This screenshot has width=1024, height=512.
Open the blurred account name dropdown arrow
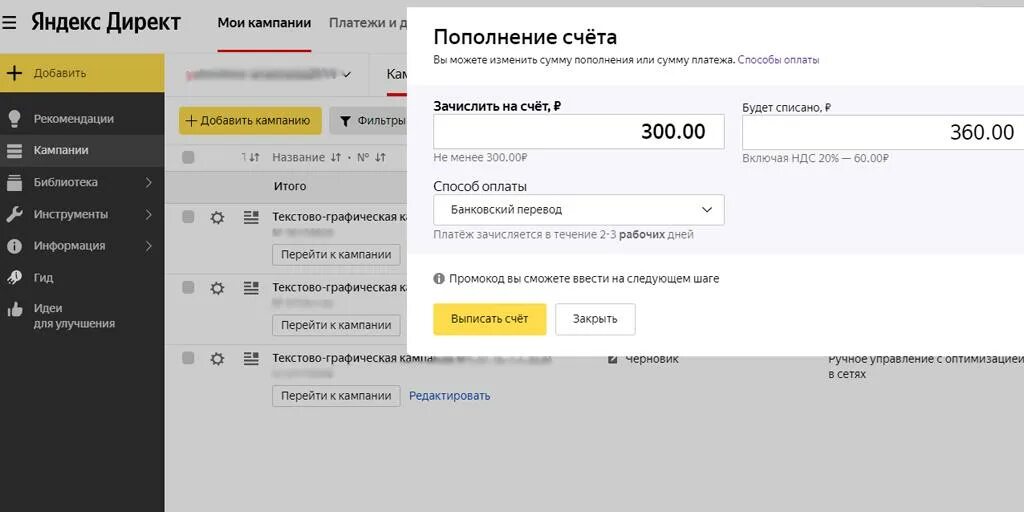pos(347,74)
